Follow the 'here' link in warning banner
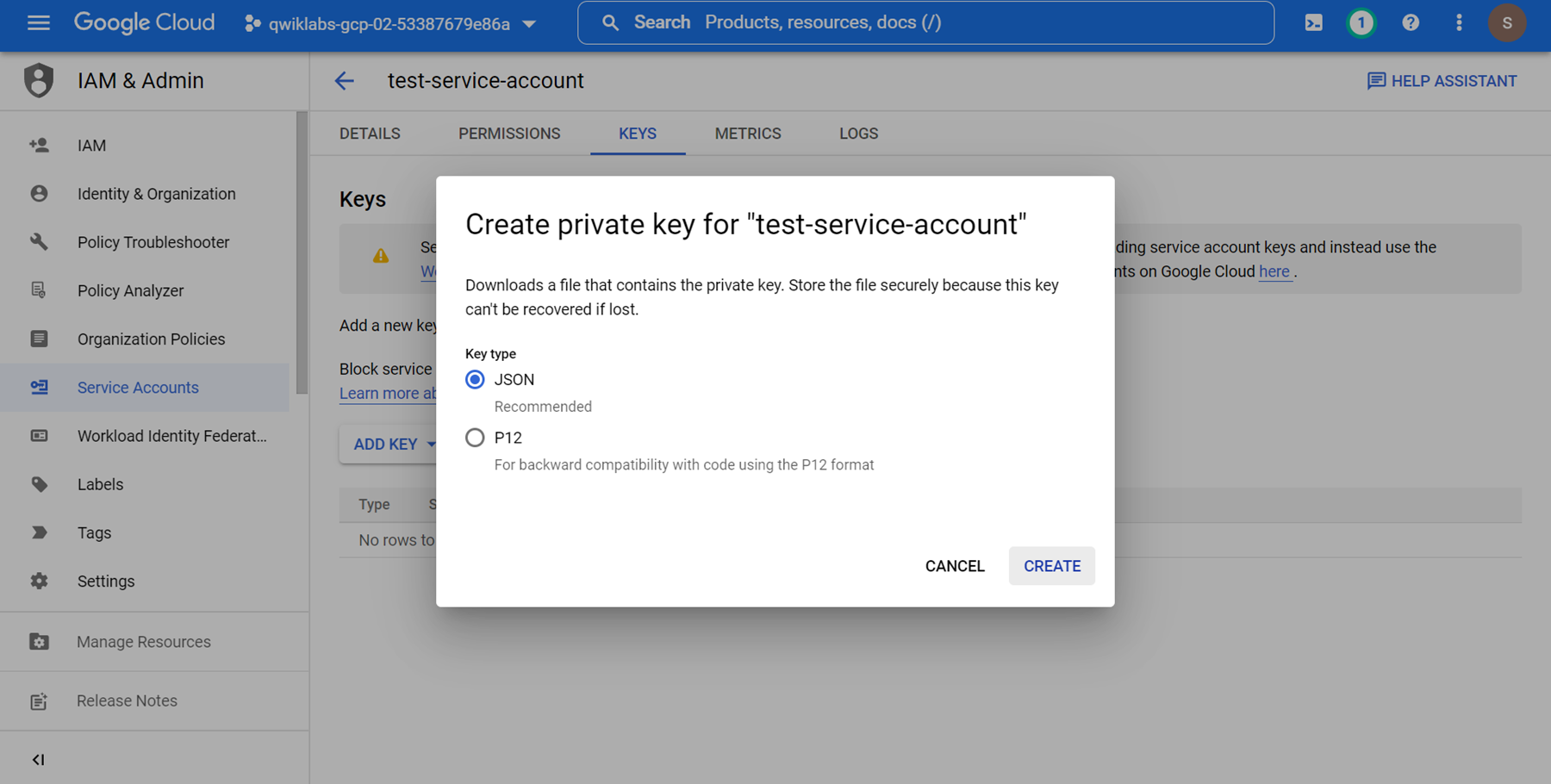1551x784 pixels. click(1274, 271)
